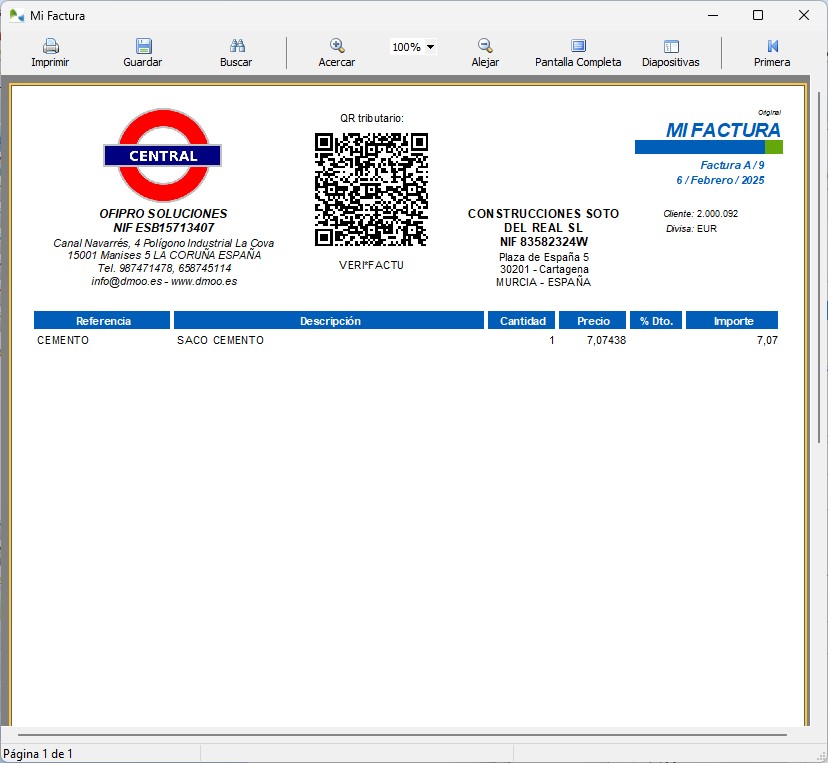828x763 pixels.
Task: Select the SACO CEMENTO description text
Action: pyautogui.click(x=220, y=341)
